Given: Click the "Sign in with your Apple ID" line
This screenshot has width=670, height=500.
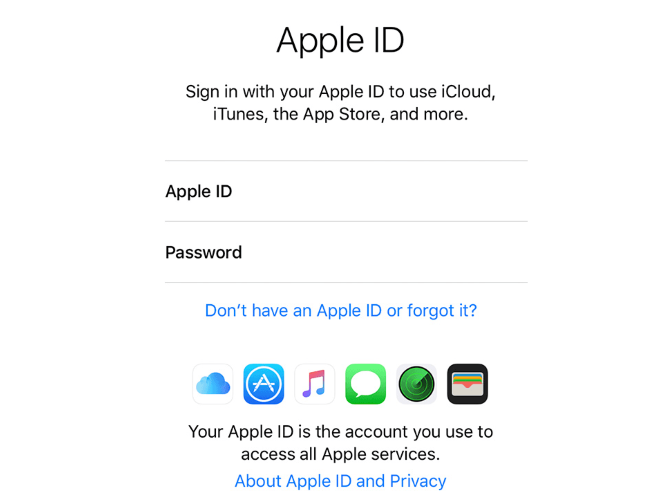Looking at the screenshot, I should [x=341, y=92].
